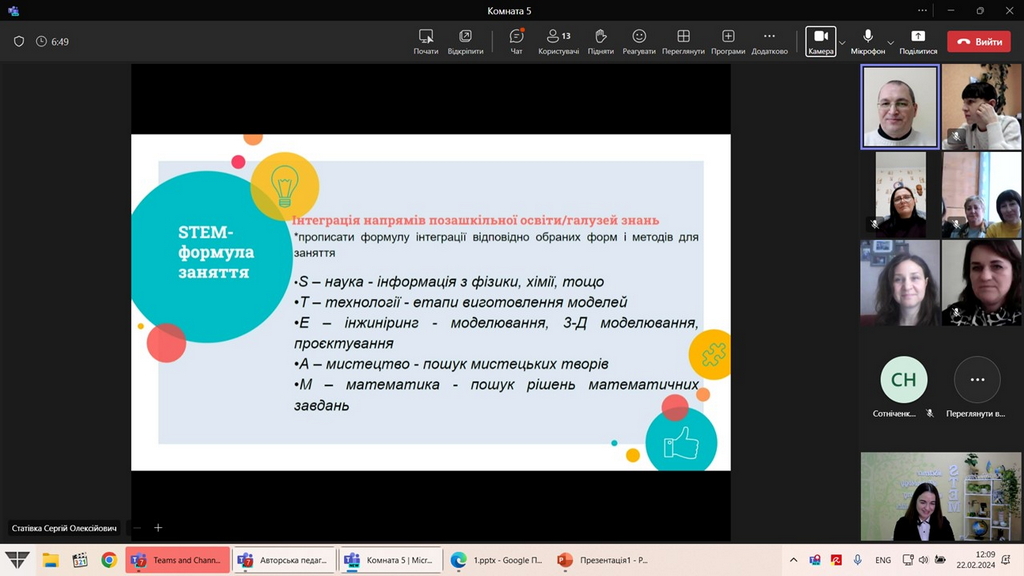This screenshot has height=576, width=1024.
Task: Open the More (Додатково) actions menu
Action: tap(769, 41)
